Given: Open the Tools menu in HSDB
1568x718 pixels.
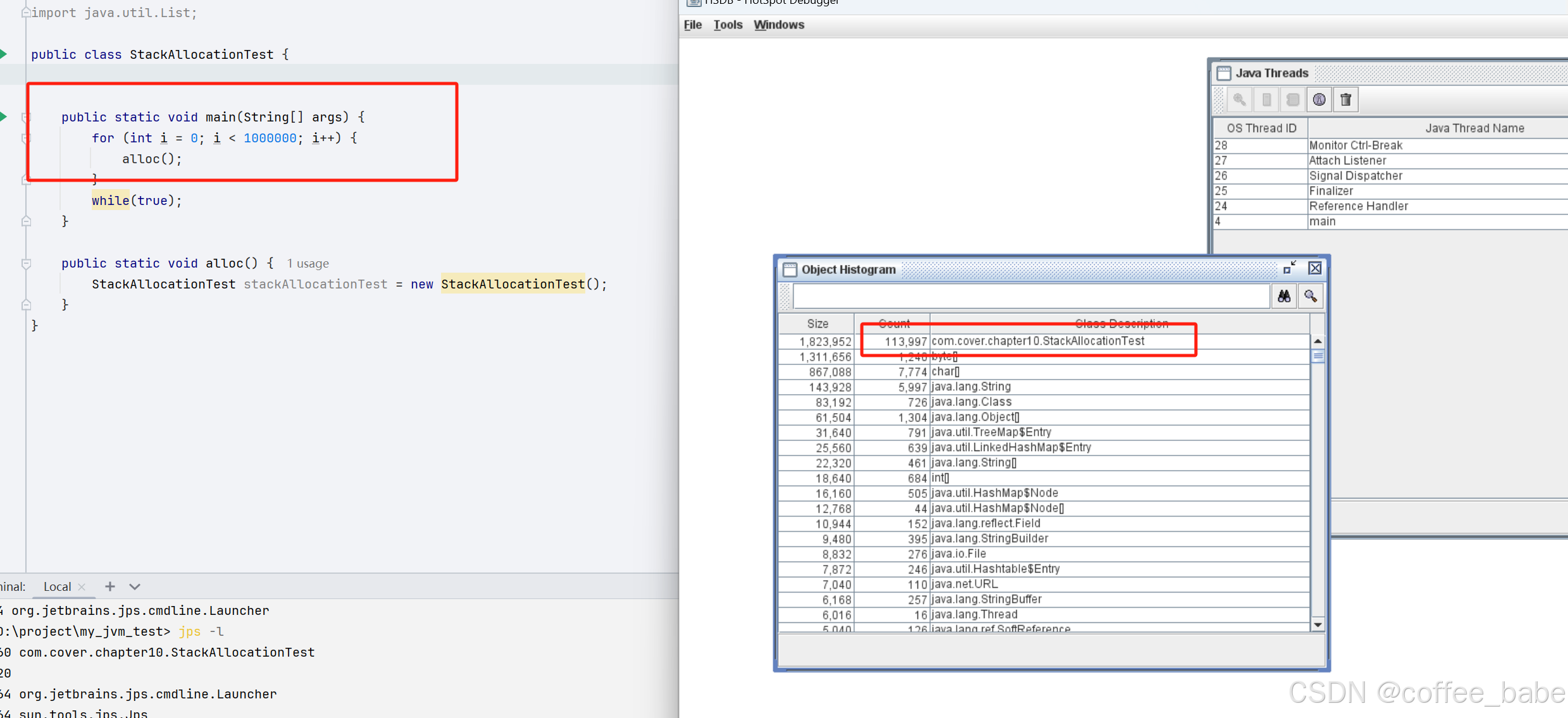Looking at the screenshot, I should click(x=728, y=25).
